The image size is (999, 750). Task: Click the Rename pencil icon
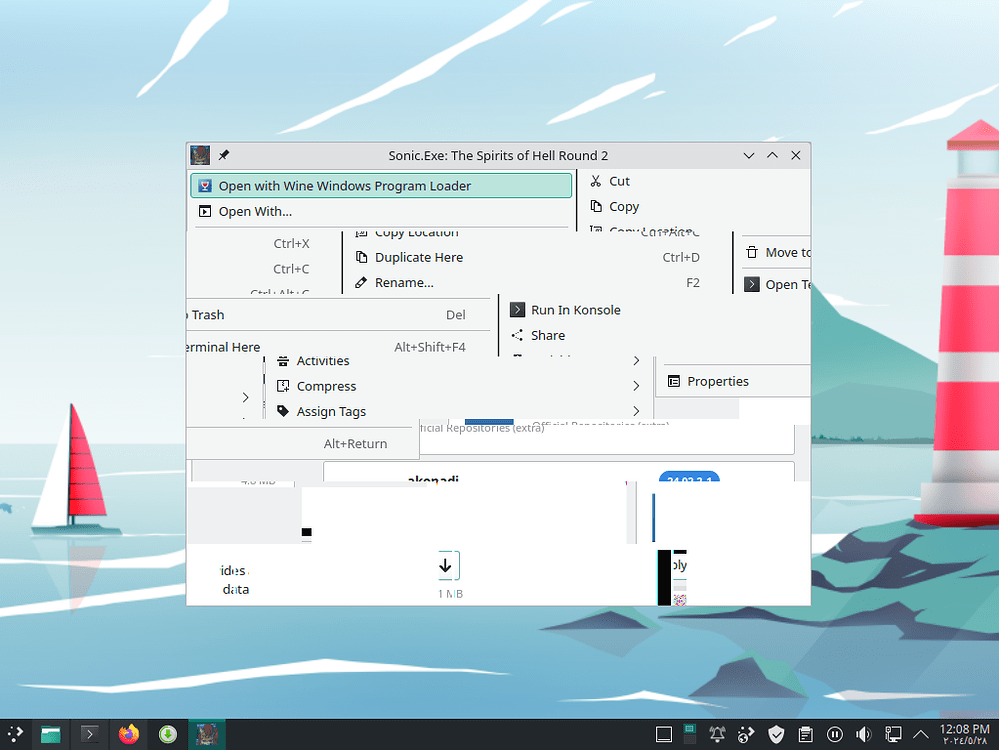[x=361, y=283]
